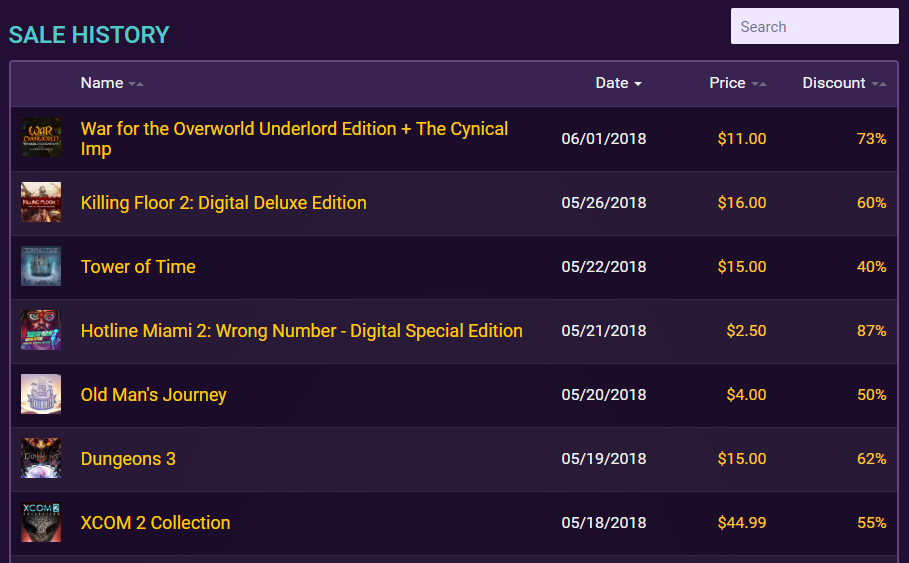This screenshot has width=909, height=563.
Task: Click the Killing Floor 2 cover thumbnail
Action: 41,202
